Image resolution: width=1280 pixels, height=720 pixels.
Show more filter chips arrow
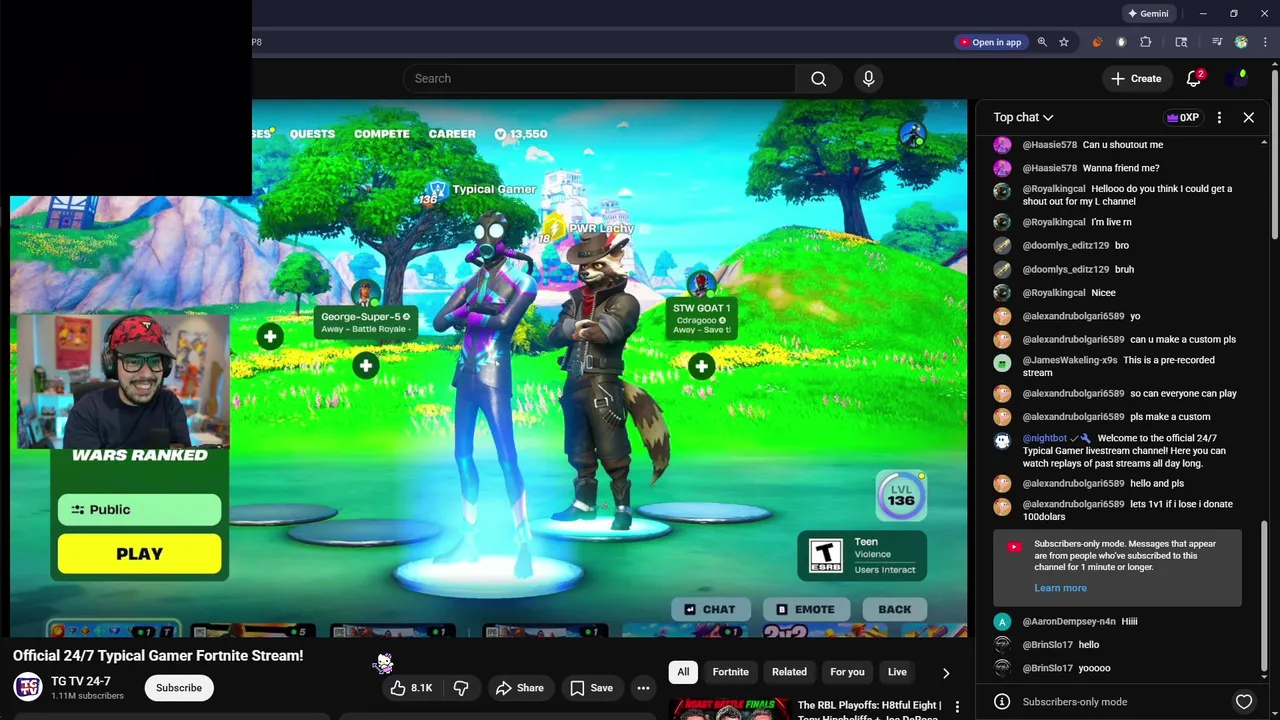(946, 673)
